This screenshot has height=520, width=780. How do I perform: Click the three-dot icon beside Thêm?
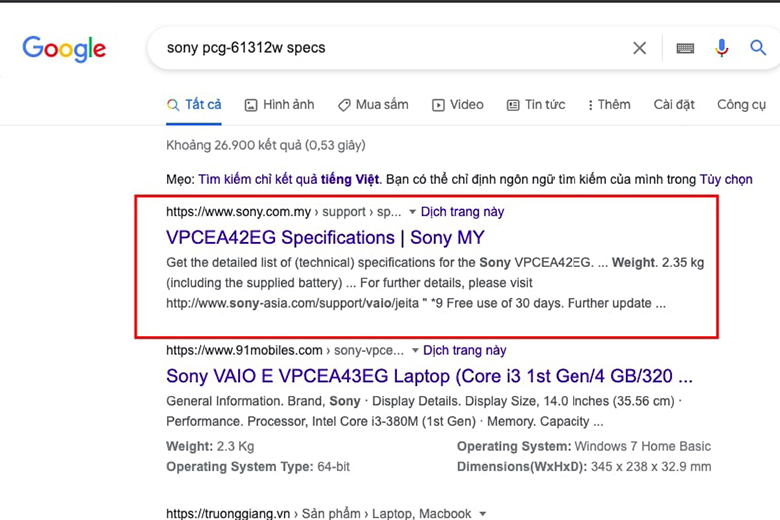[x=590, y=105]
